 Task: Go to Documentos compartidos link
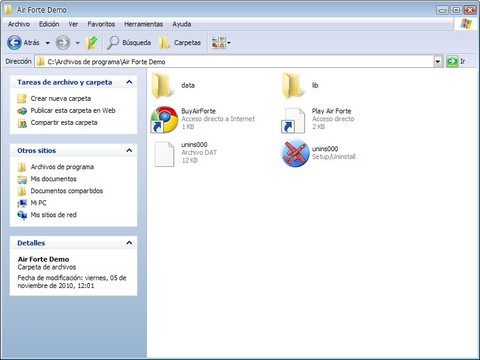click(67, 191)
